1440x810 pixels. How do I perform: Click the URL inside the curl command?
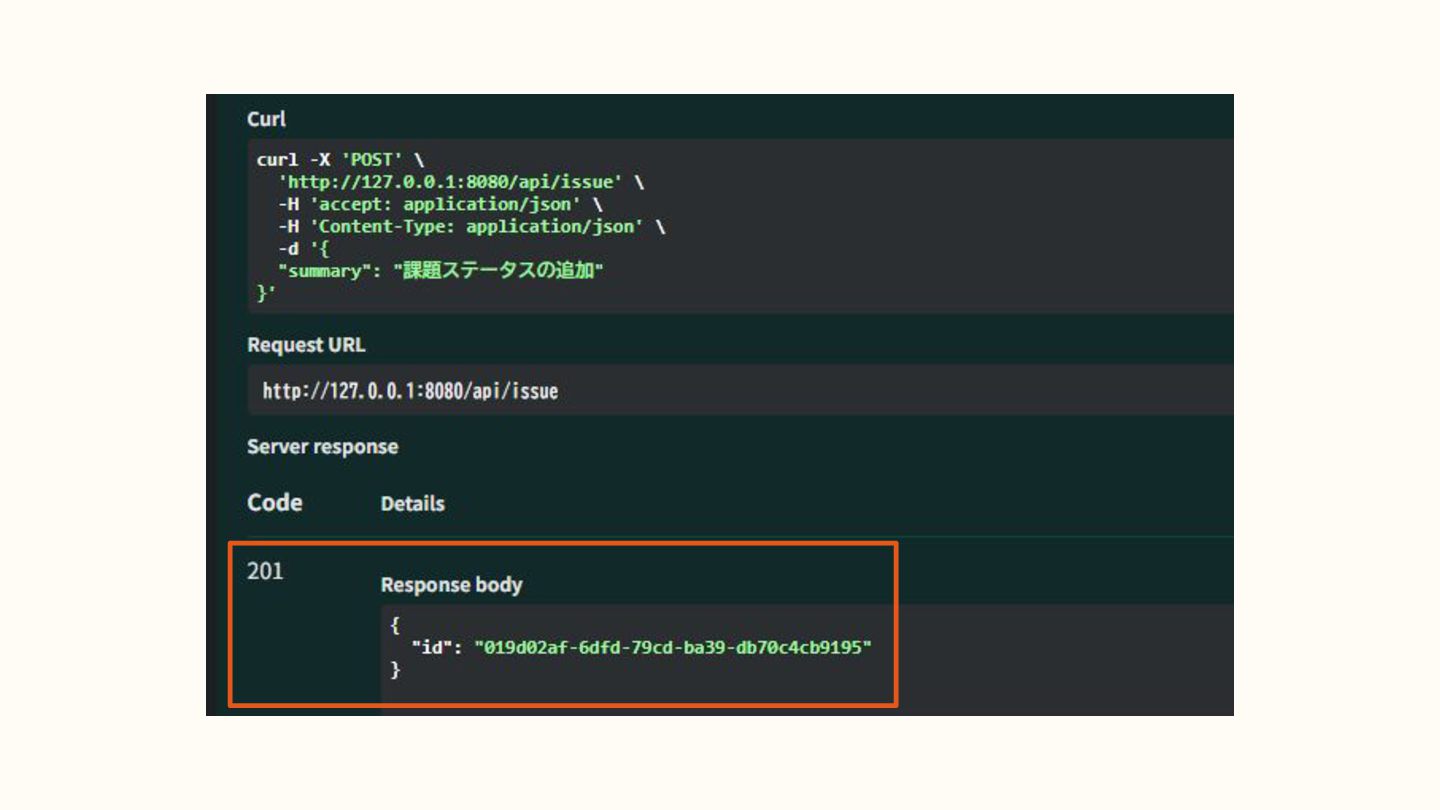[x=454, y=182]
